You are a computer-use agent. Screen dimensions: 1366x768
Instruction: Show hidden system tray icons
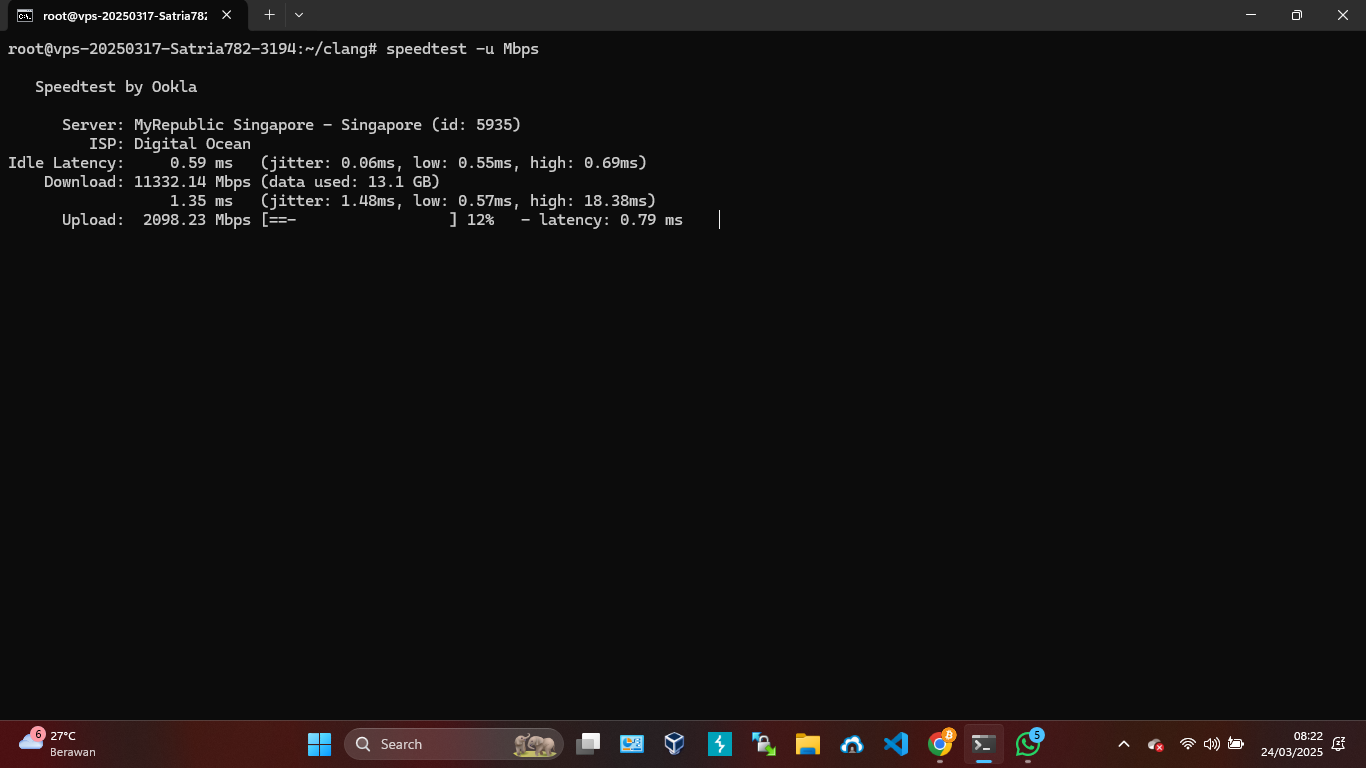click(x=1123, y=744)
